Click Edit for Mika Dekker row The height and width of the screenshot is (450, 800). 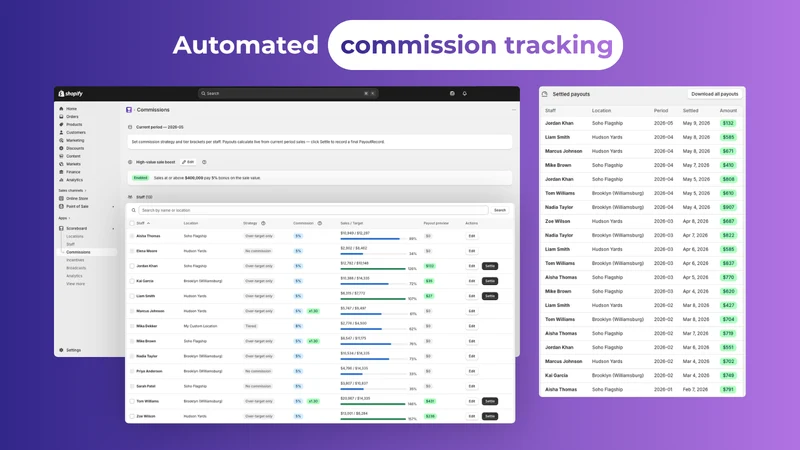(x=472, y=326)
